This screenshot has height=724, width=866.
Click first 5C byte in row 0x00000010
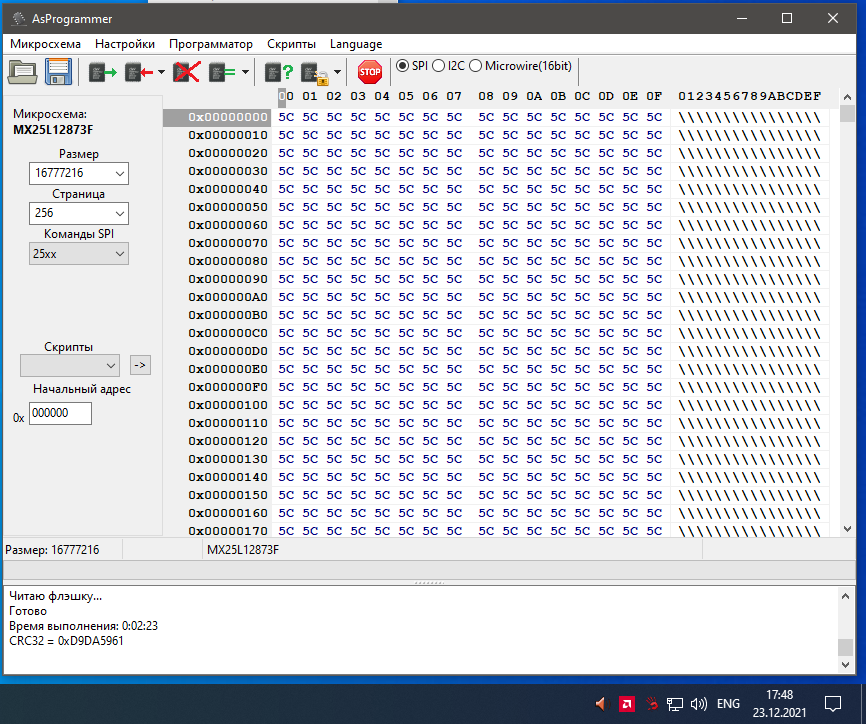tap(286, 135)
